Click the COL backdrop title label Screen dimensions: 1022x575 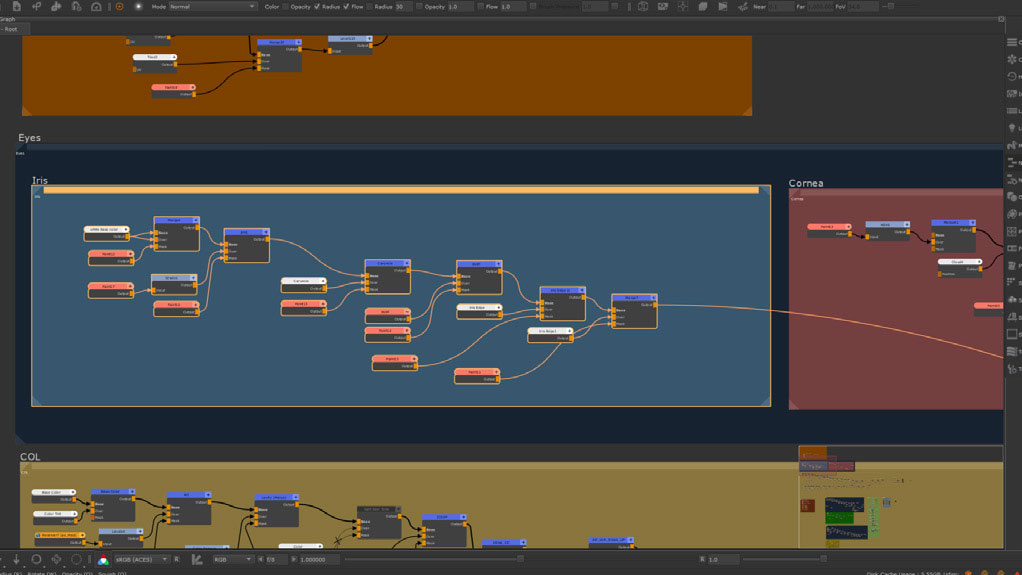[30, 457]
